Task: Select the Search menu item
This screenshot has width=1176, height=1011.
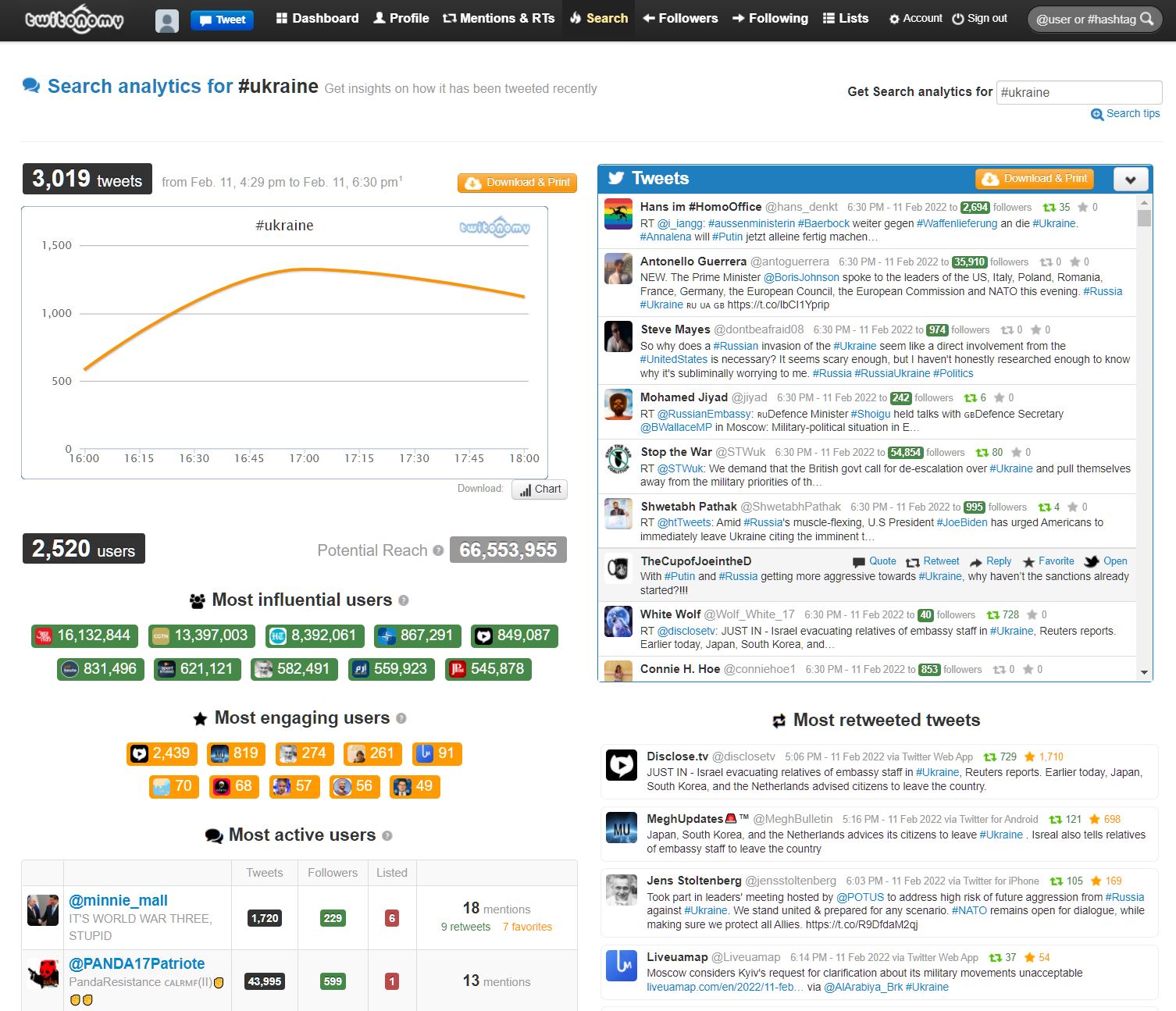Action: tap(599, 18)
